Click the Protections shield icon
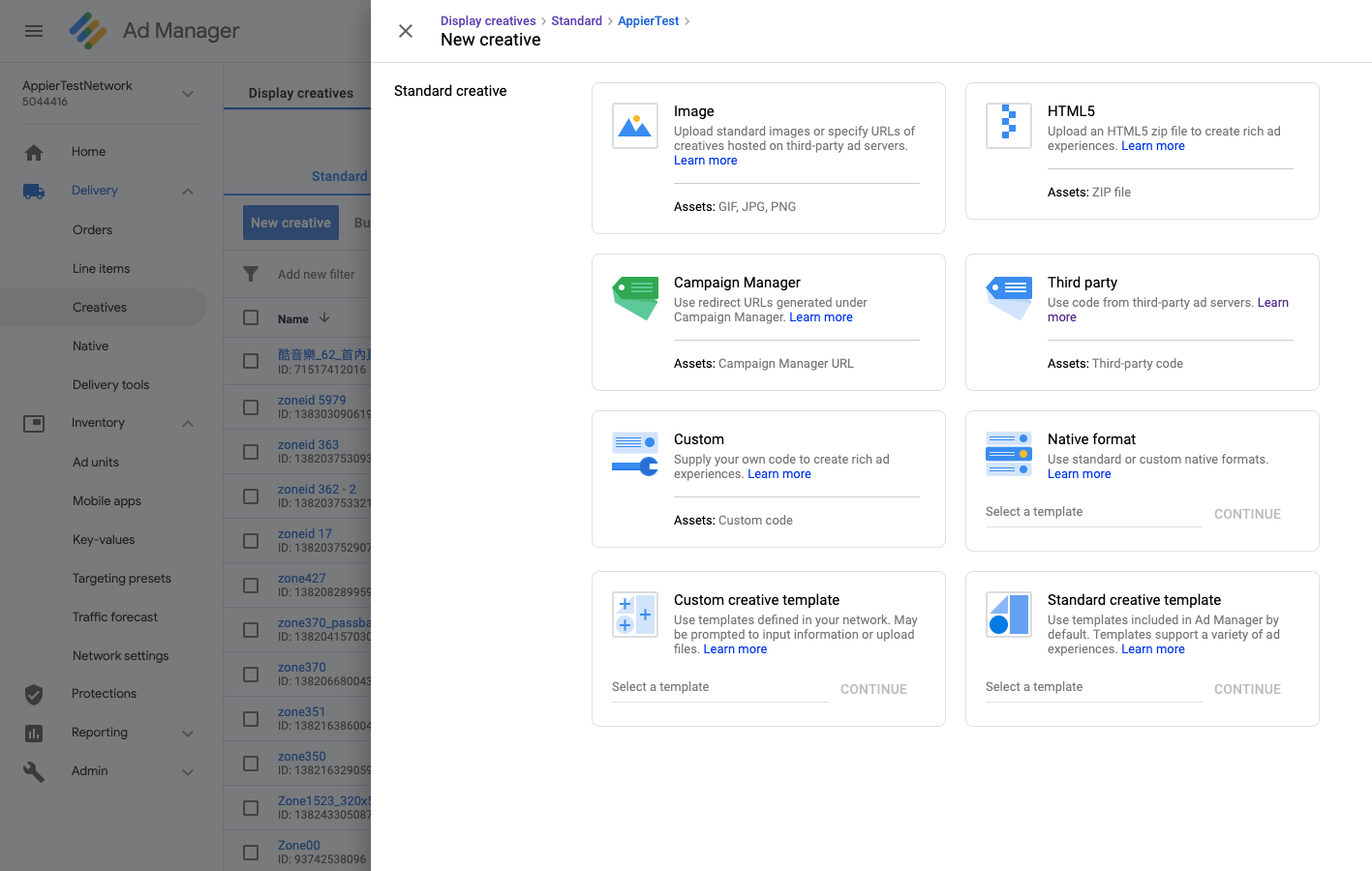The image size is (1372, 871). [34, 694]
